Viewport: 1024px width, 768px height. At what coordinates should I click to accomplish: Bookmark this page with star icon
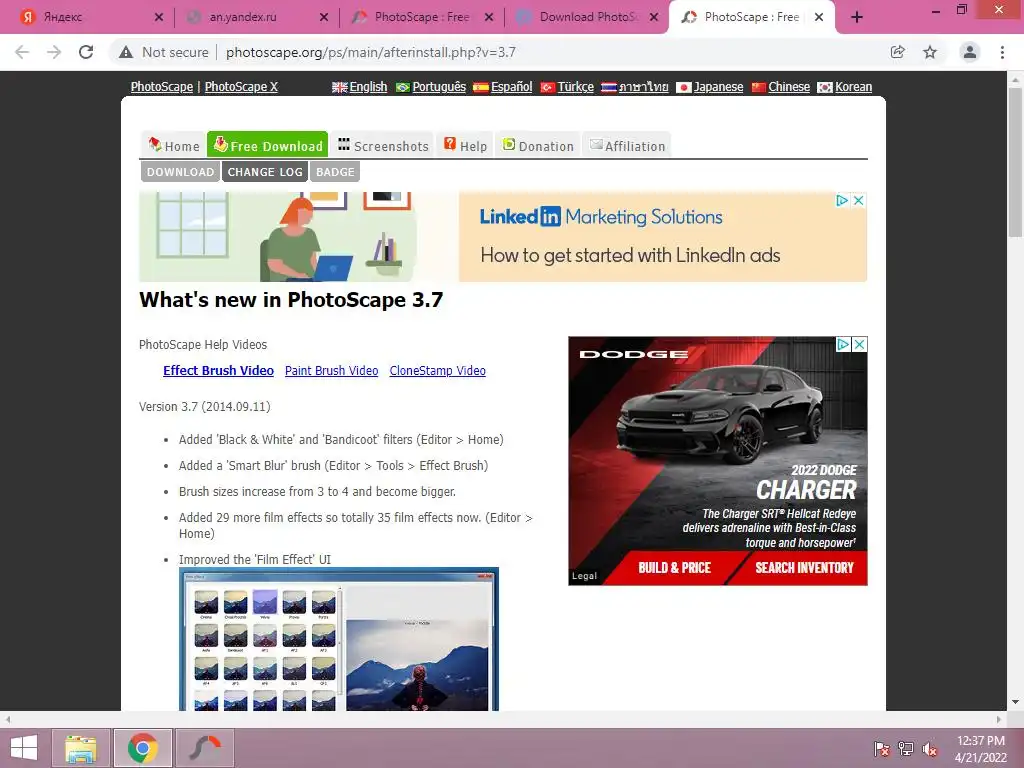point(930,52)
